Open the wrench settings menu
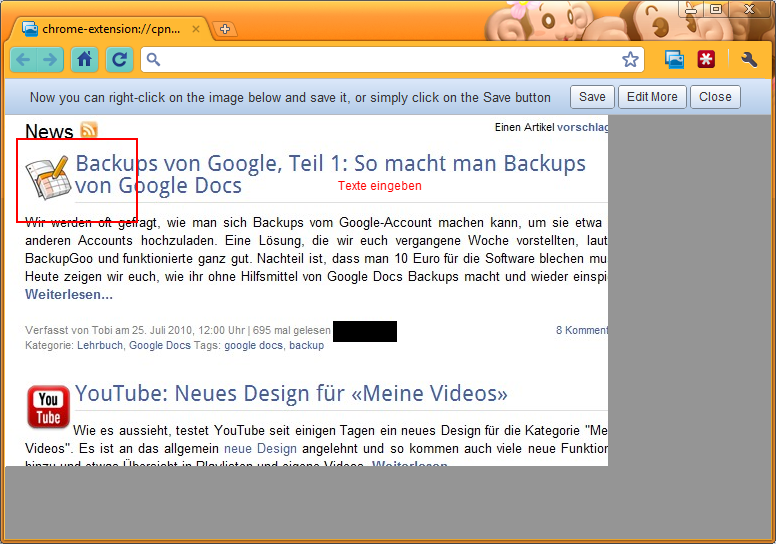776x544 pixels. 749,60
